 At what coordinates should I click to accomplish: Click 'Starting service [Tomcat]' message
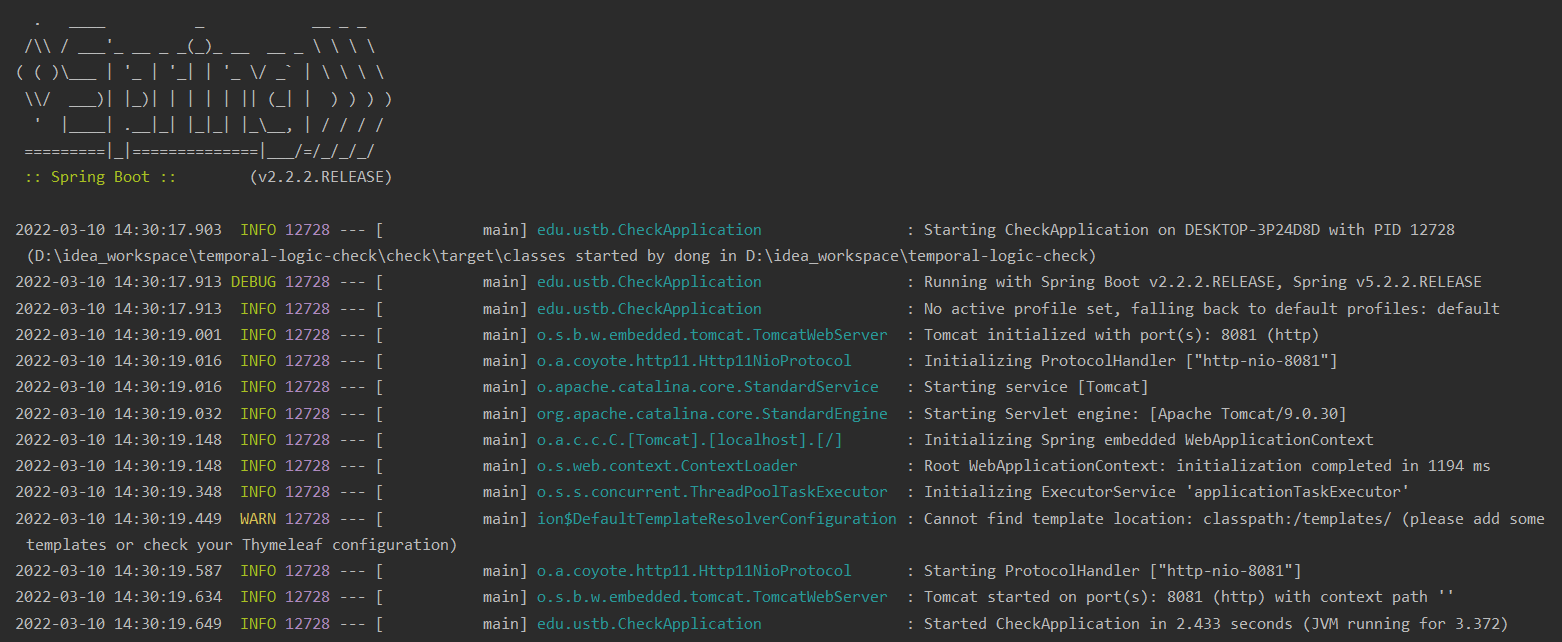point(1036,387)
